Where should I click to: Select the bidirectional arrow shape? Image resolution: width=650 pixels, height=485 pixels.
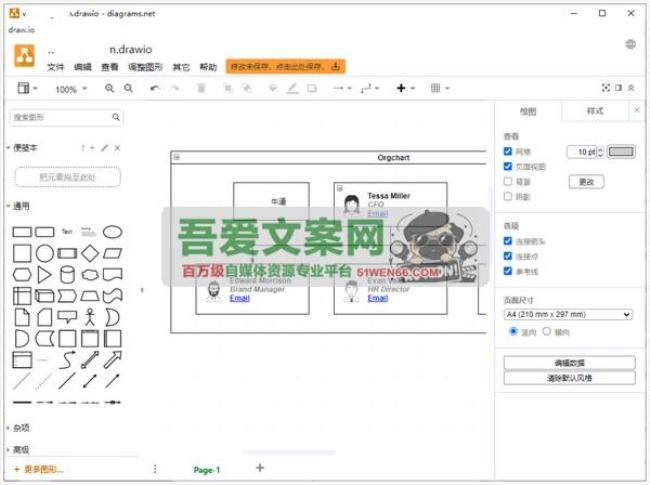pyautogui.click(x=90, y=360)
